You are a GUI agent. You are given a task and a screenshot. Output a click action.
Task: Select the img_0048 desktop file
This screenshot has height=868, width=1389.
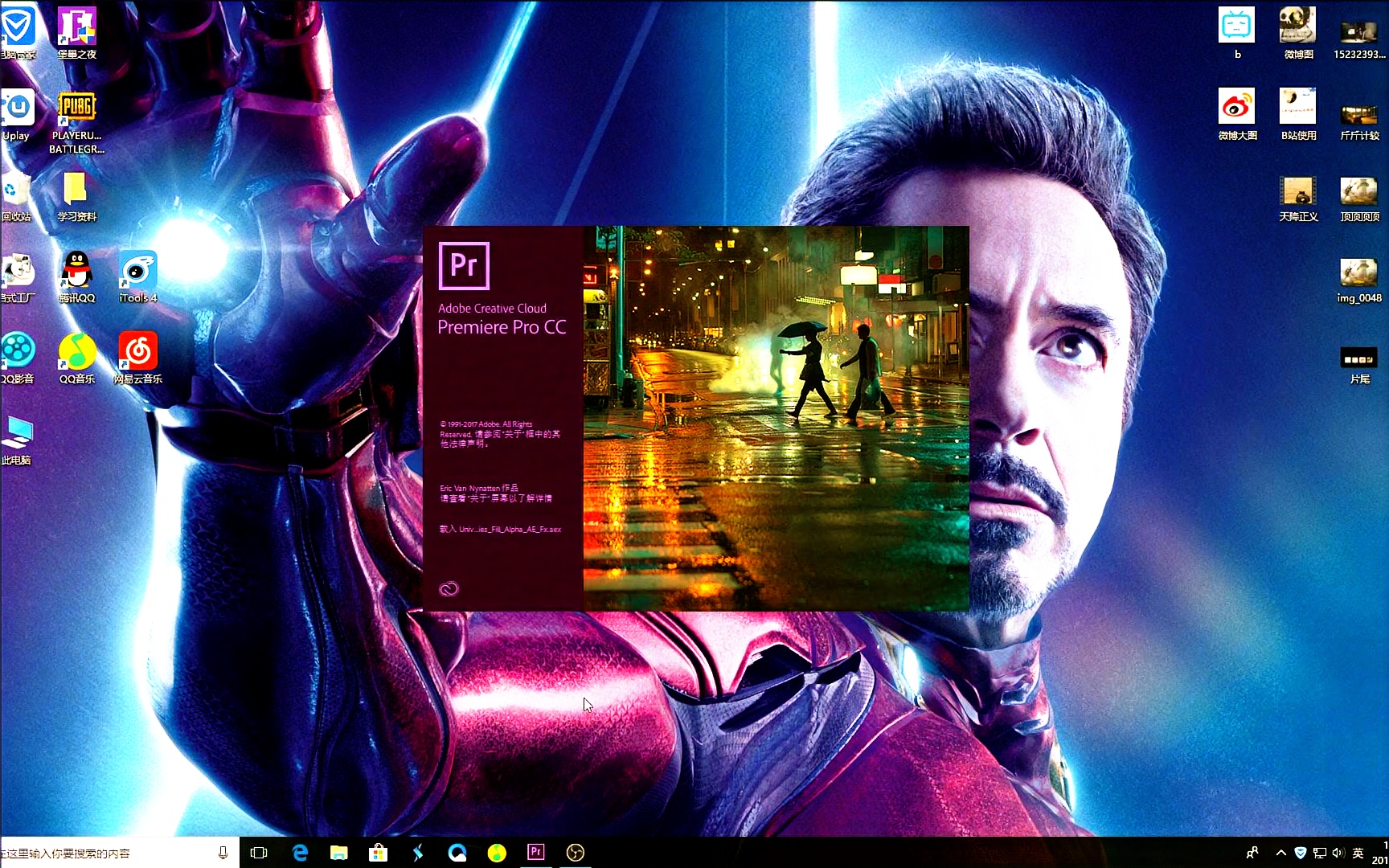coord(1359,280)
